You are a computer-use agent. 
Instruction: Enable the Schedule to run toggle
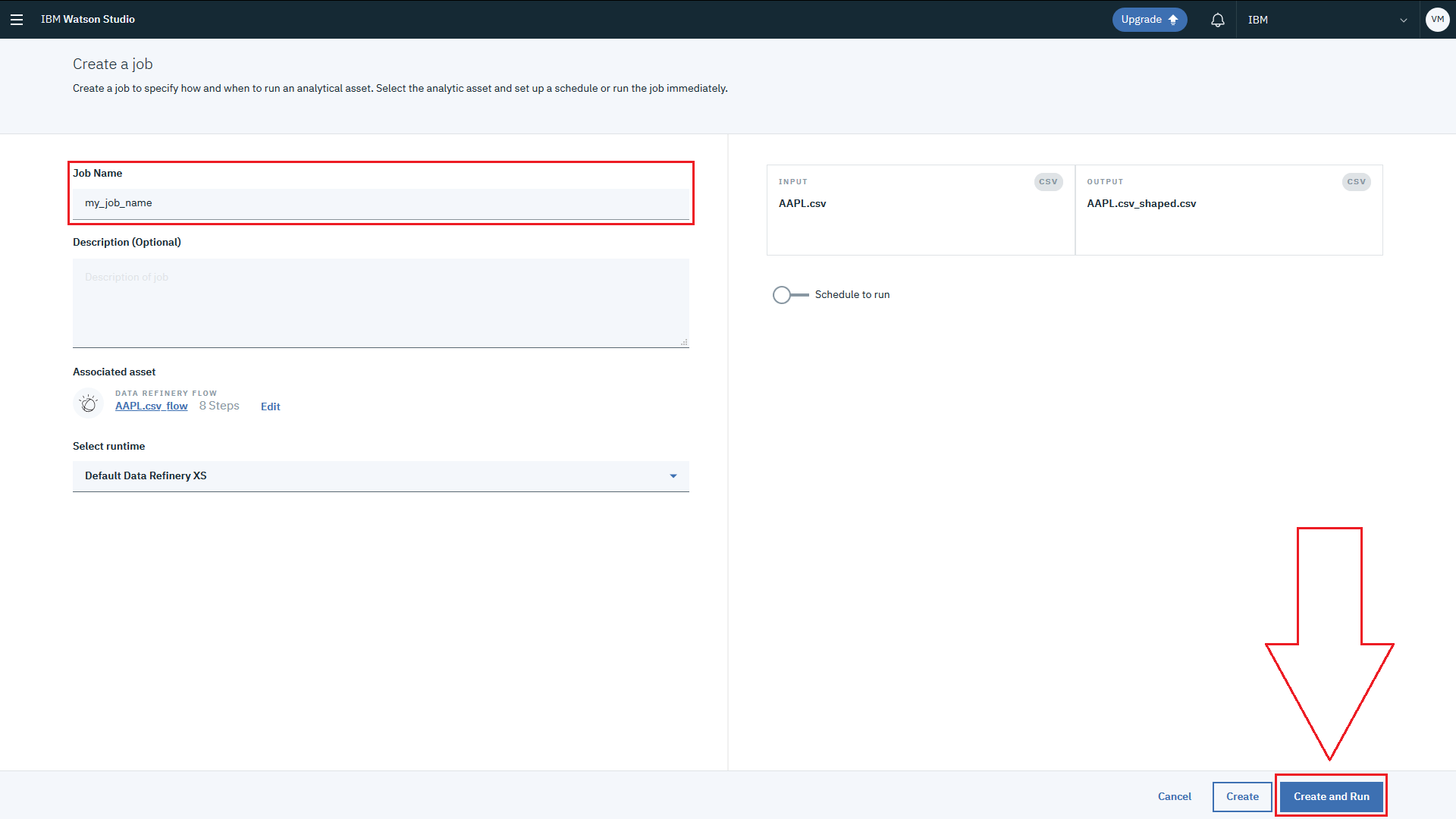click(x=790, y=295)
